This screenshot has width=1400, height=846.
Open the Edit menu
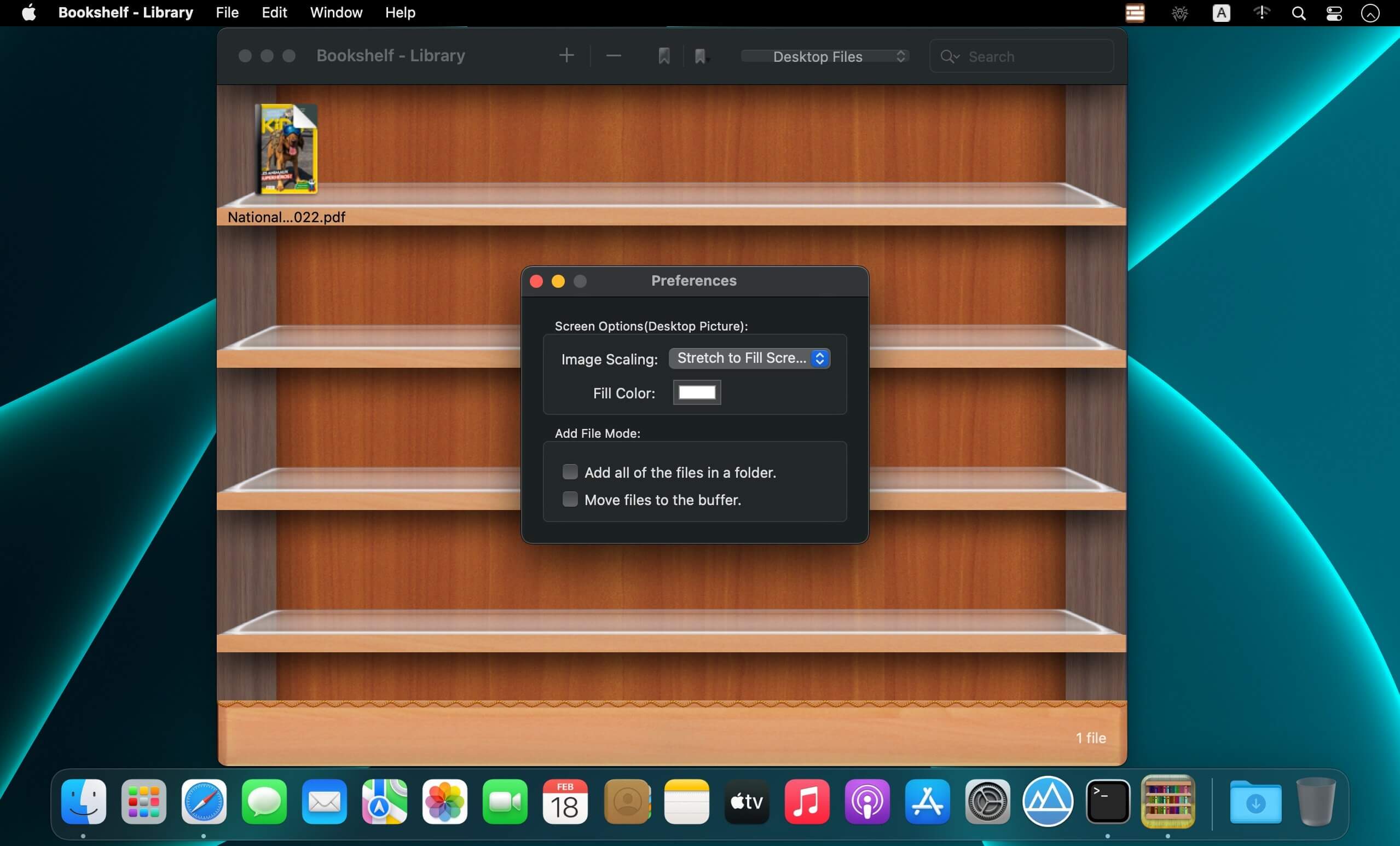[274, 13]
